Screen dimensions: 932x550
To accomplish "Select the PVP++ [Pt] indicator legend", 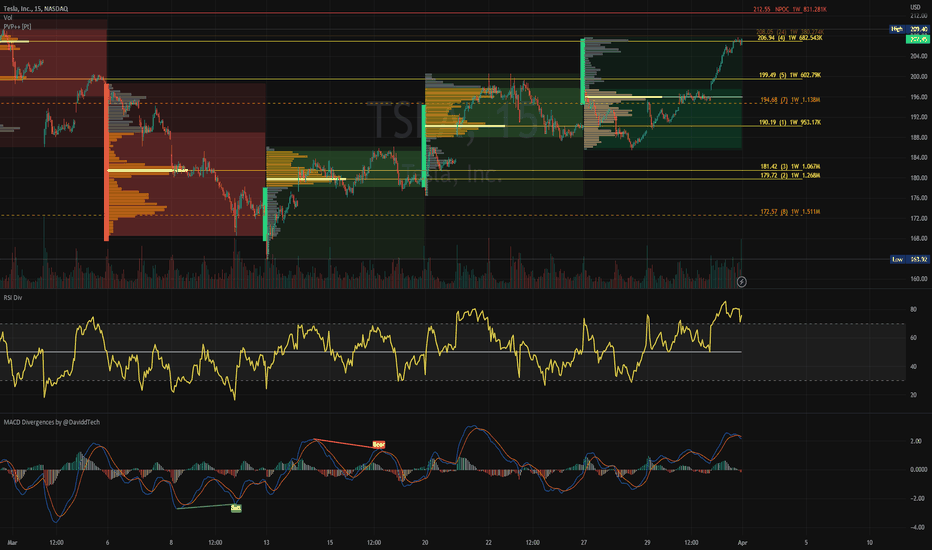I will (x=17, y=27).
